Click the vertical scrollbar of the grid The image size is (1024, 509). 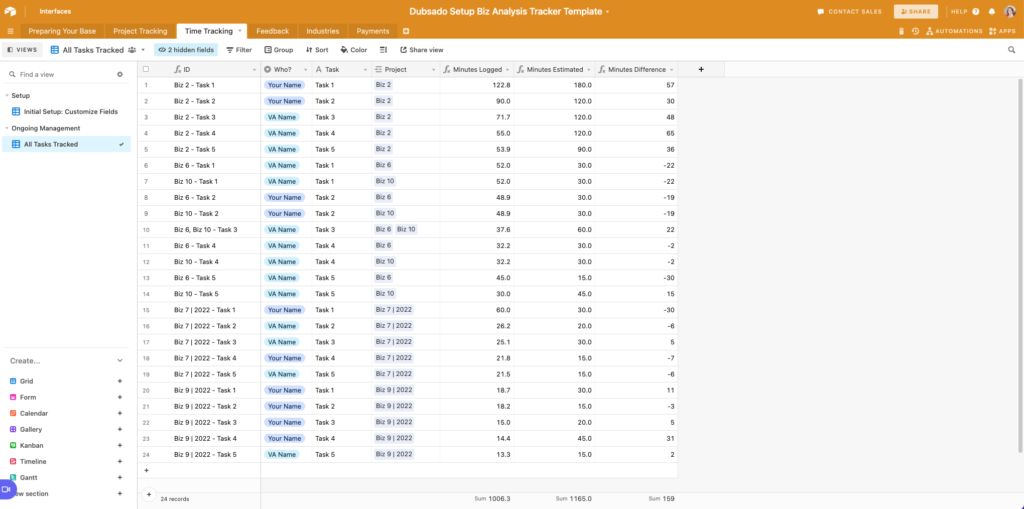[x=1019, y=265]
